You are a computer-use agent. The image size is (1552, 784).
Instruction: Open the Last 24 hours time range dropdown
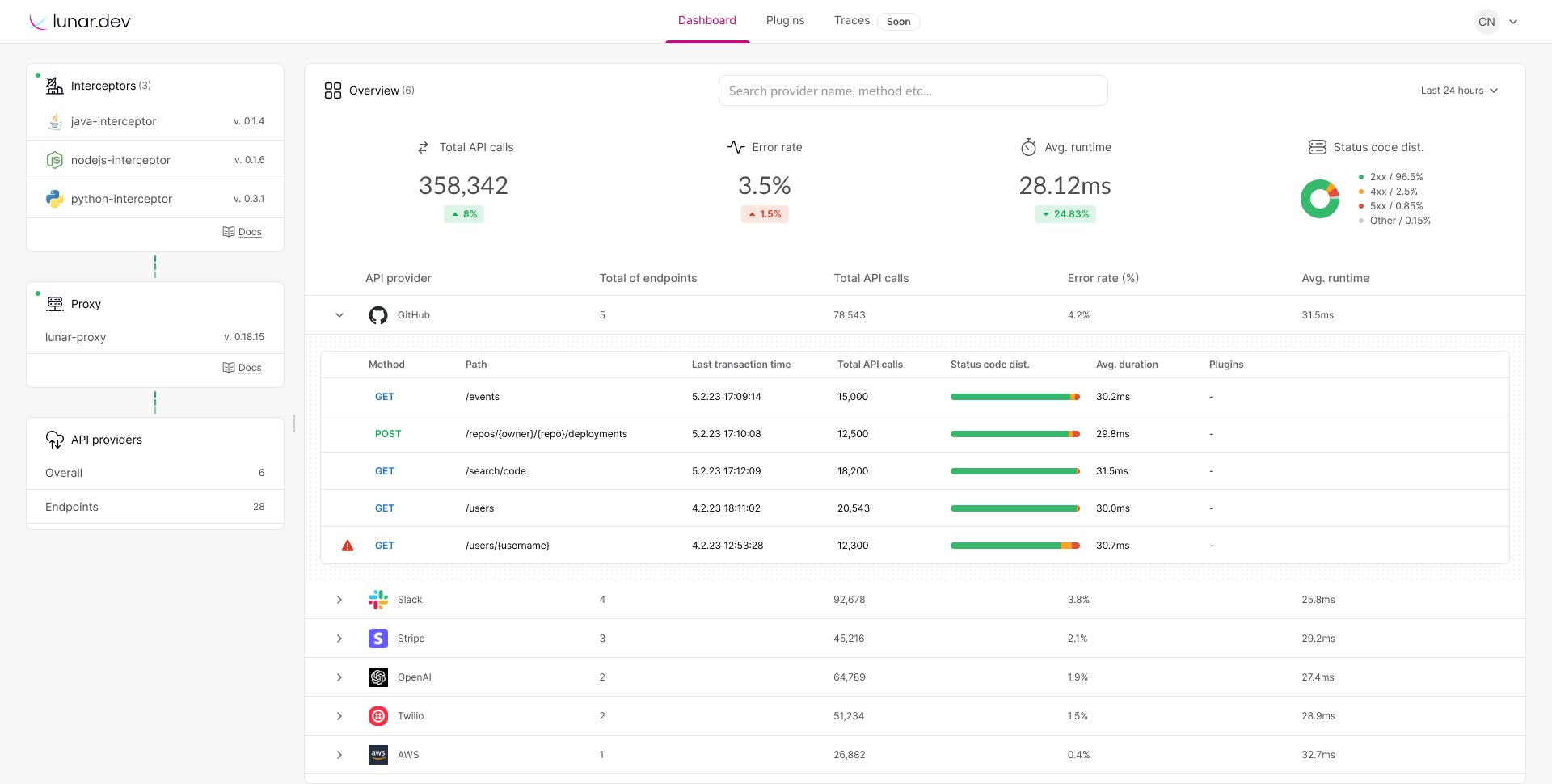pyautogui.click(x=1458, y=91)
